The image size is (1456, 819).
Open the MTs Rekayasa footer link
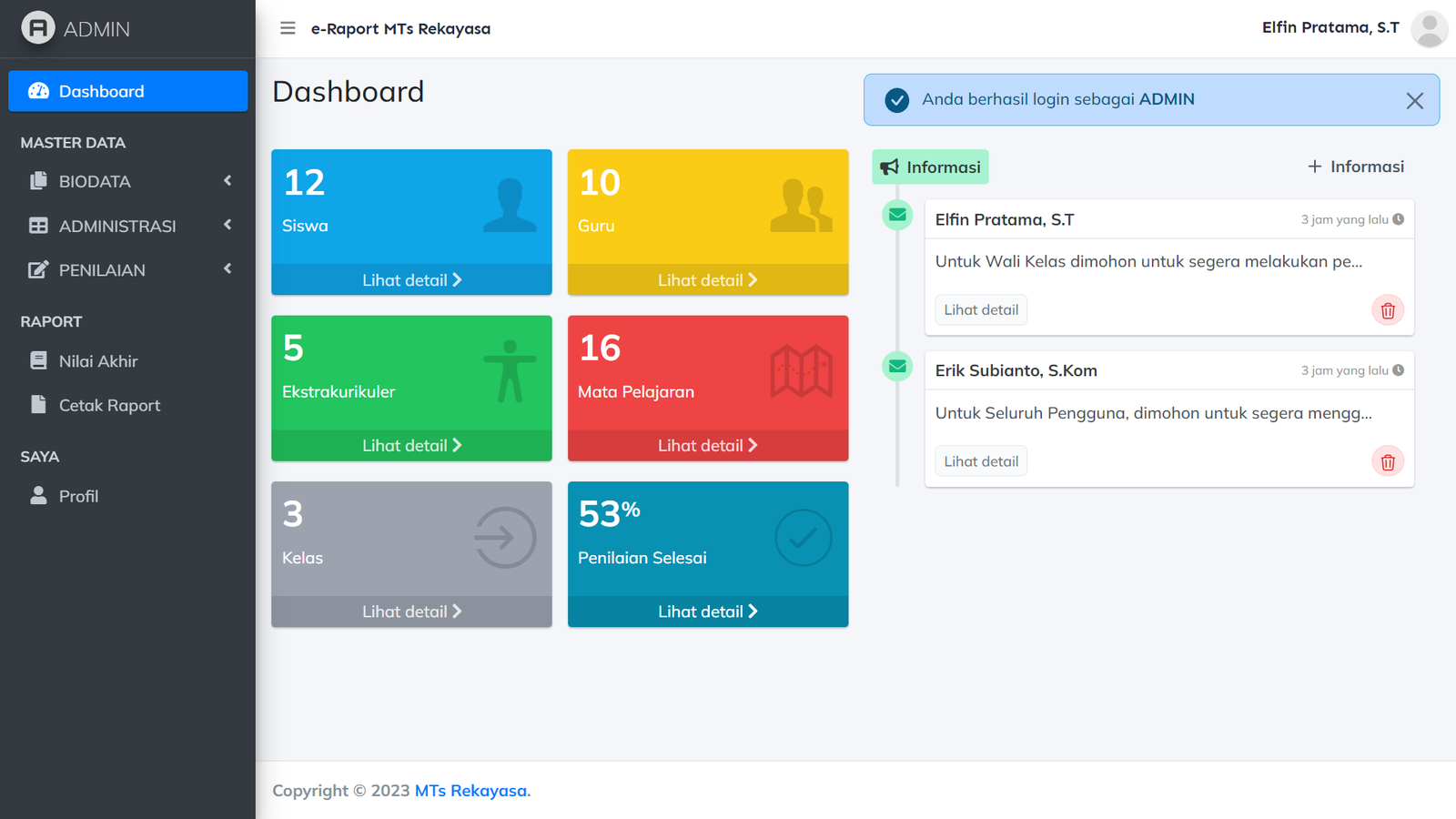(x=470, y=791)
